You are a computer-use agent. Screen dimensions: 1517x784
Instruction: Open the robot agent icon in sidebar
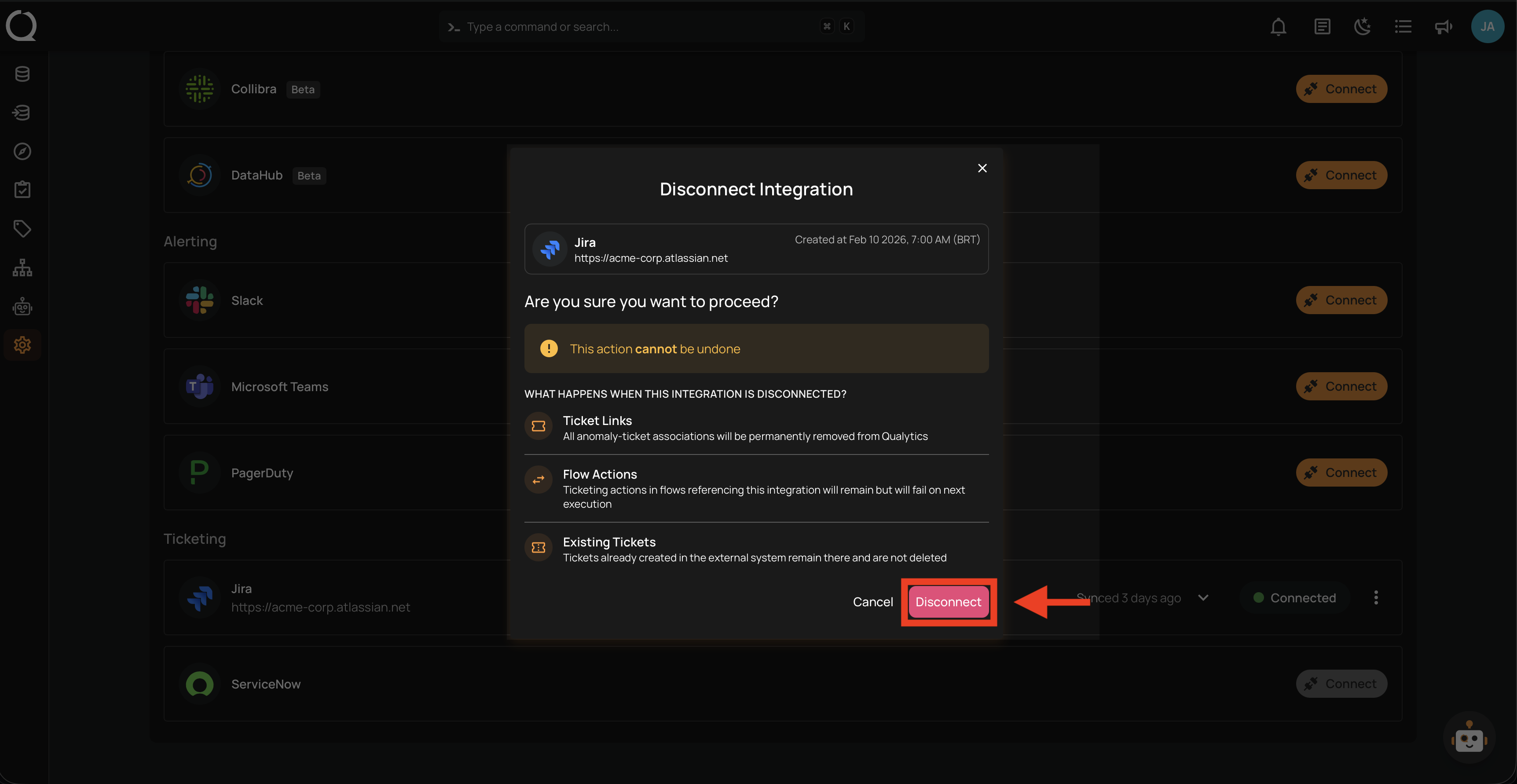coord(22,306)
